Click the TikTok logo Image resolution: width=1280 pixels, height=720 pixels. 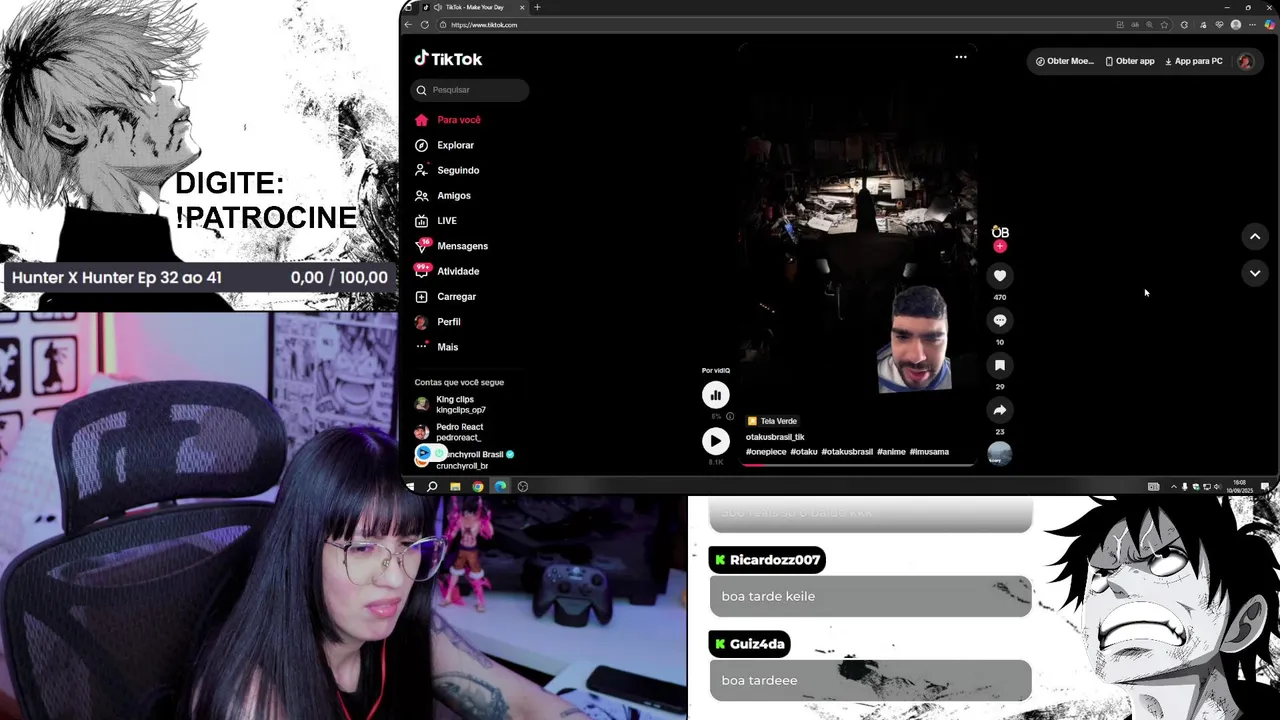448,59
